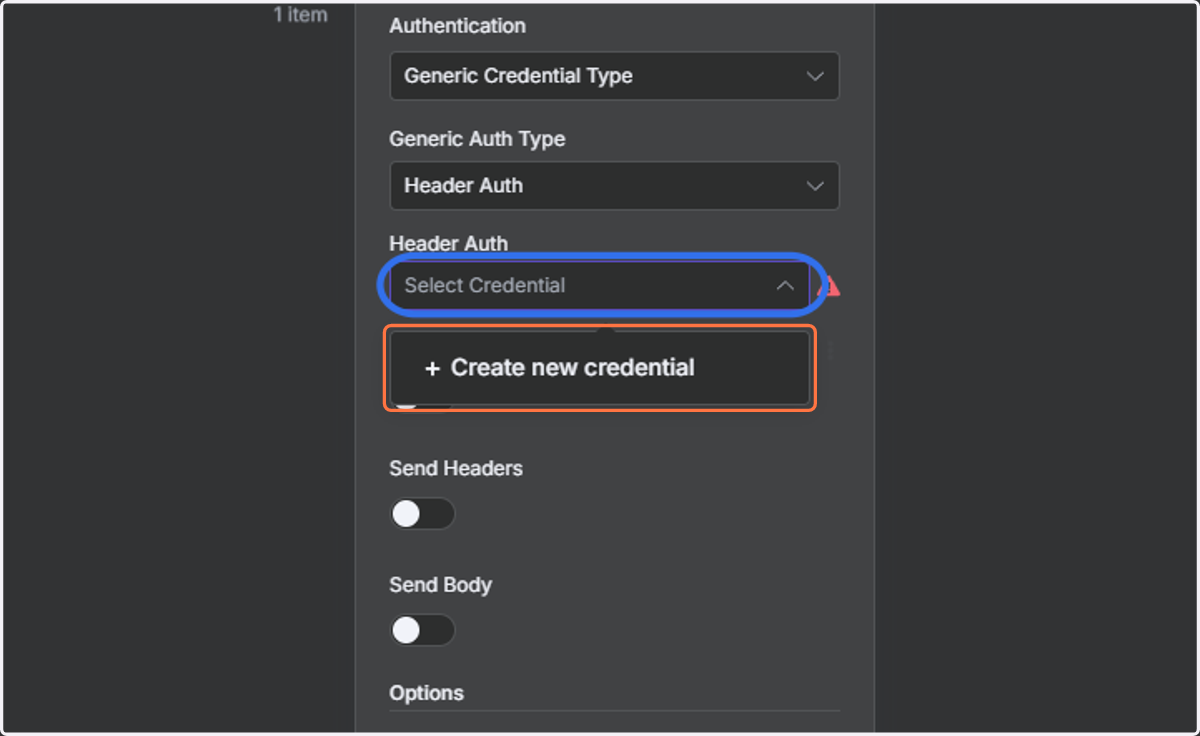This screenshot has width=1200, height=736.
Task: Click the Header Auth field label
Action: 448,243
